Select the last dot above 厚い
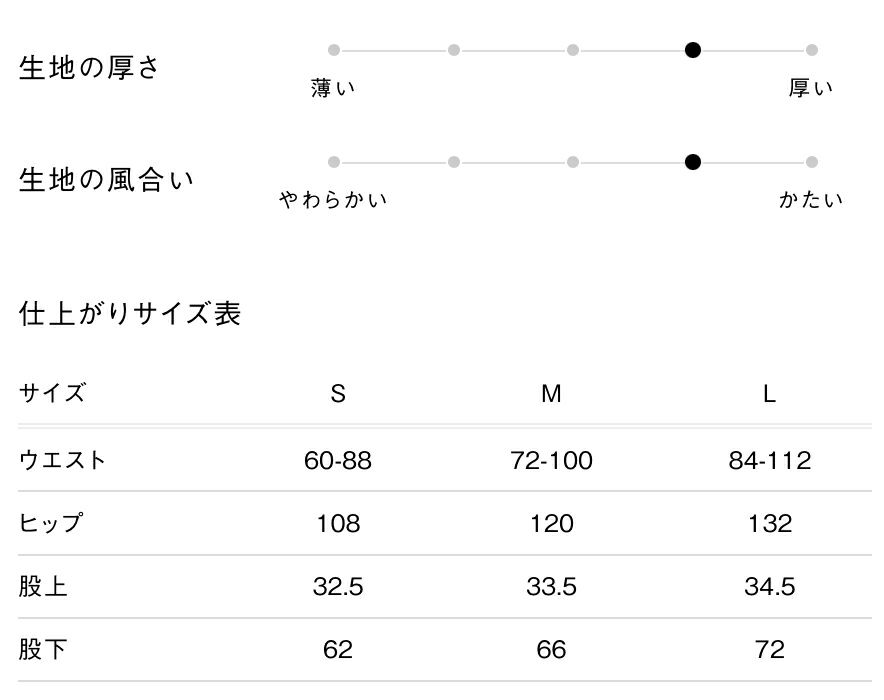The image size is (884, 700). pyautogui.click(x=812, y=50)
